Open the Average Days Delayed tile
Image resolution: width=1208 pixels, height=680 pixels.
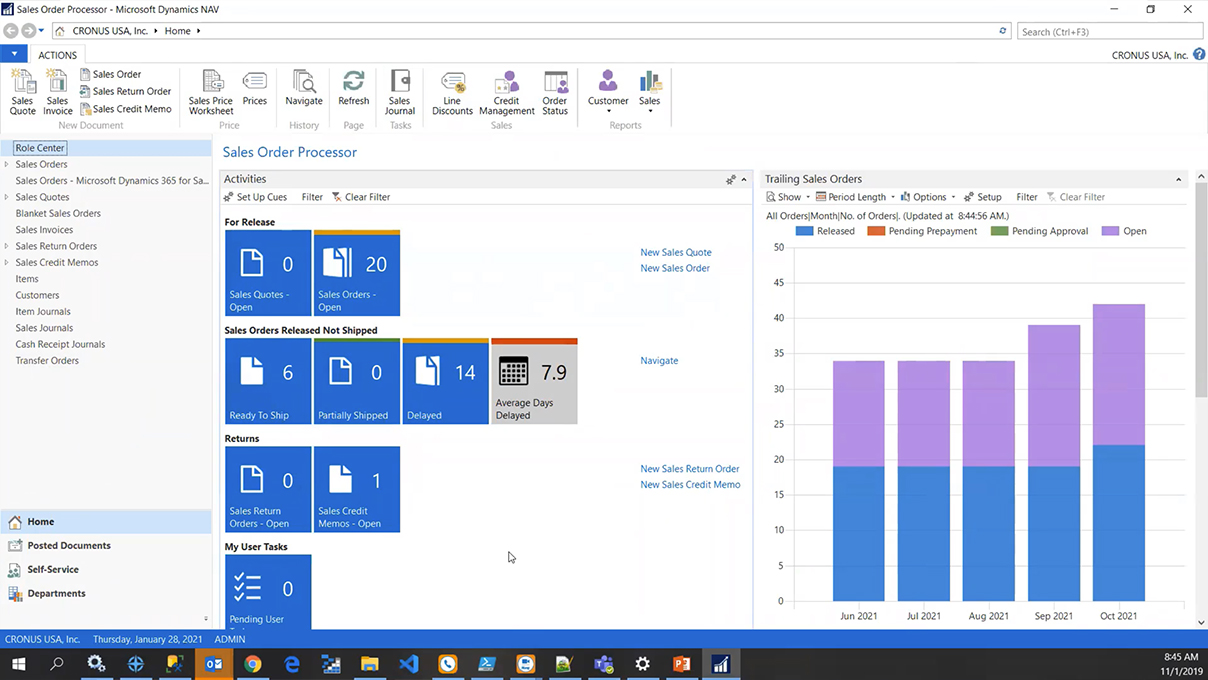pos(534,381)
